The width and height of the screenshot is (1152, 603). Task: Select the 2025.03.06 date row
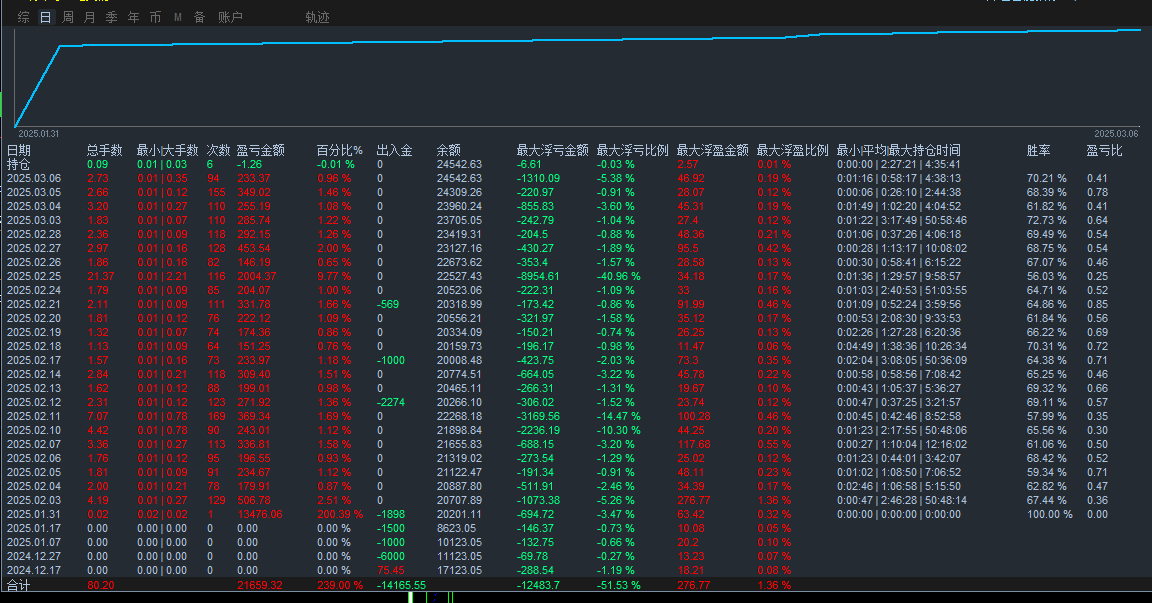click(34, 178)
